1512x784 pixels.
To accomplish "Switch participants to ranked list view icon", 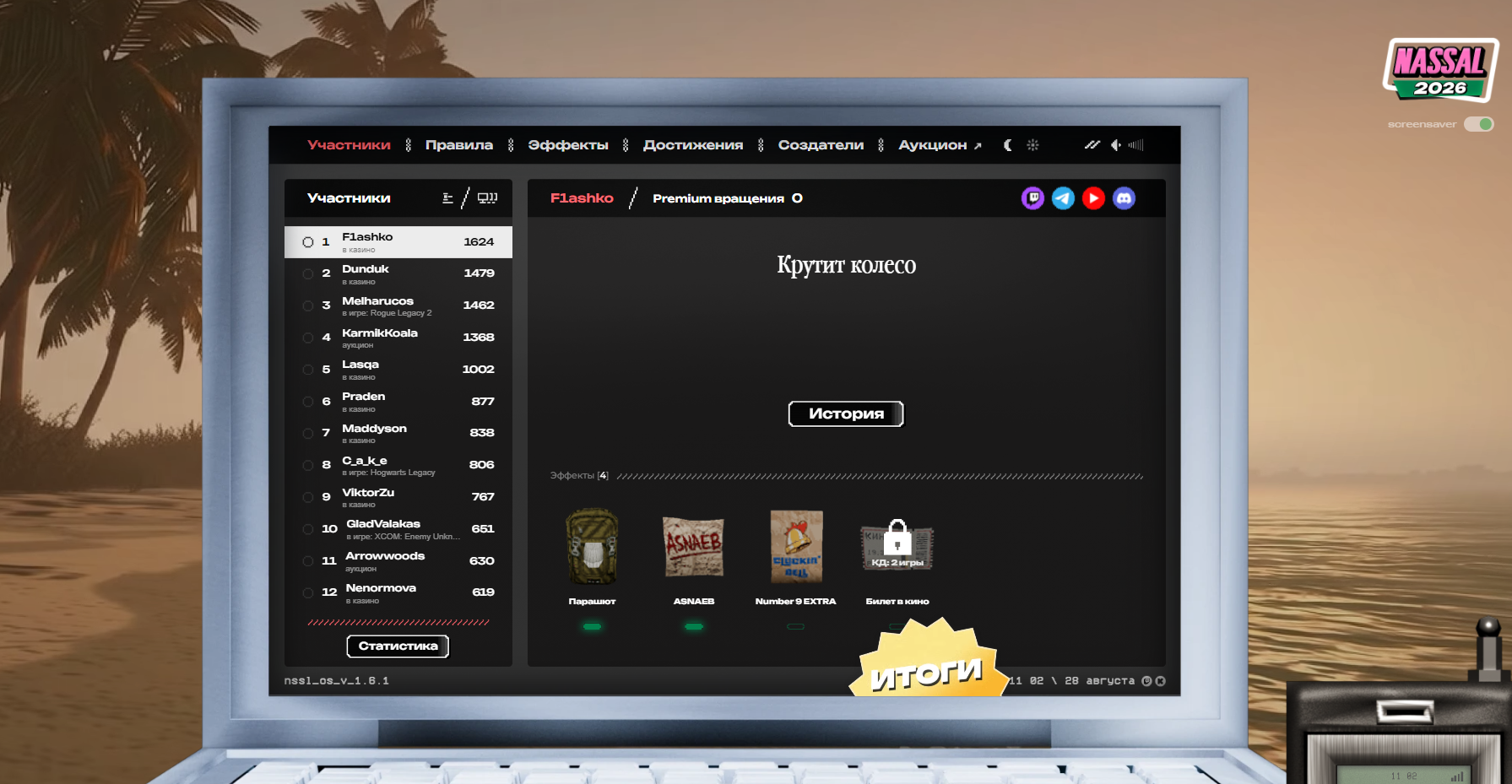I will [x=447, y=198].
